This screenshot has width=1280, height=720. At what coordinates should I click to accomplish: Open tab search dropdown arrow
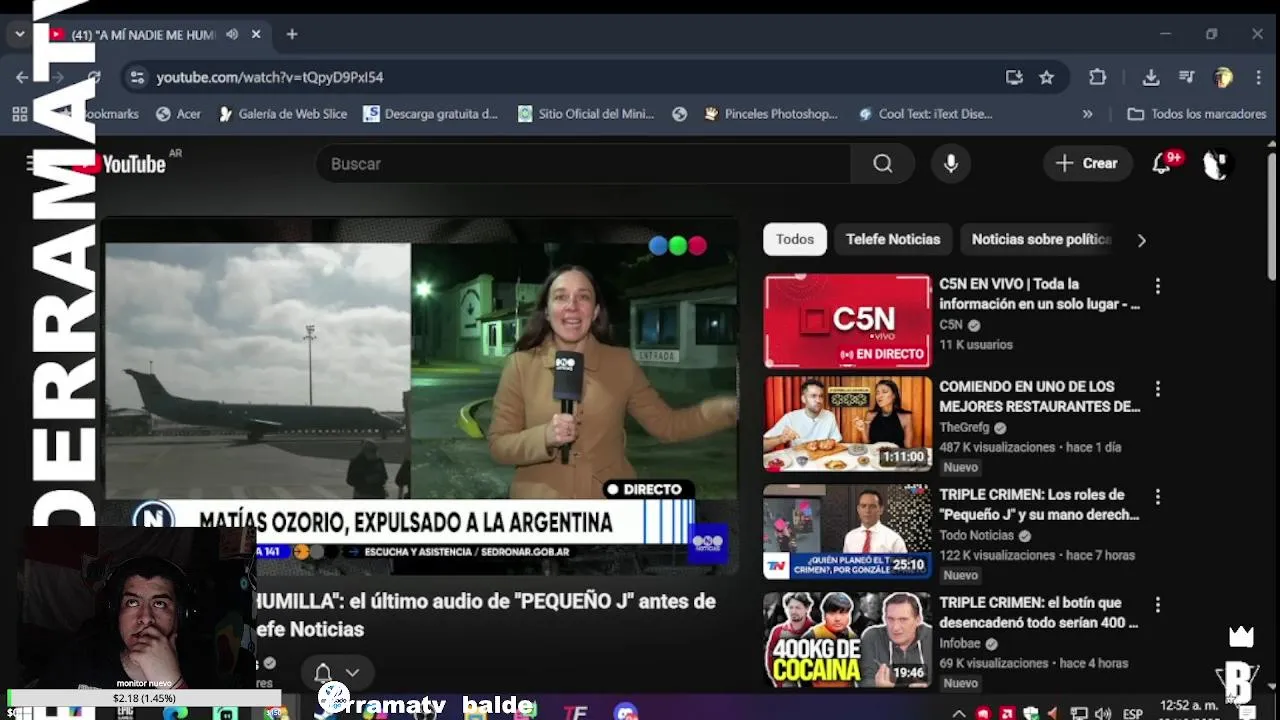point(19,34)
